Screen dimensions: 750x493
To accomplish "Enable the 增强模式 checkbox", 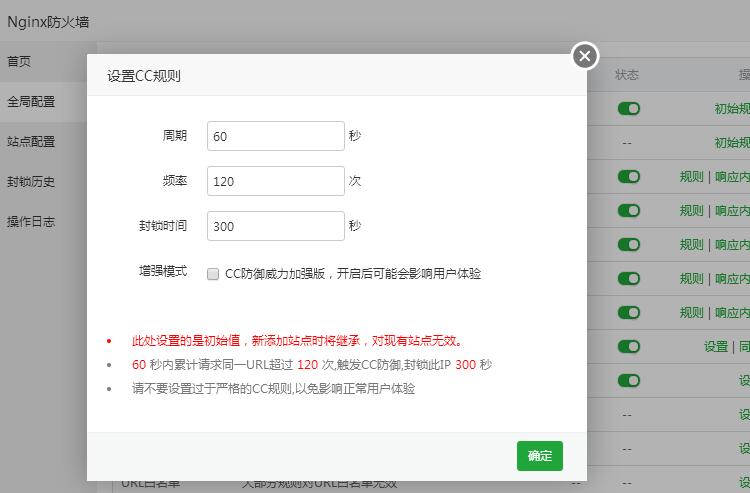I will coord(213,274).
